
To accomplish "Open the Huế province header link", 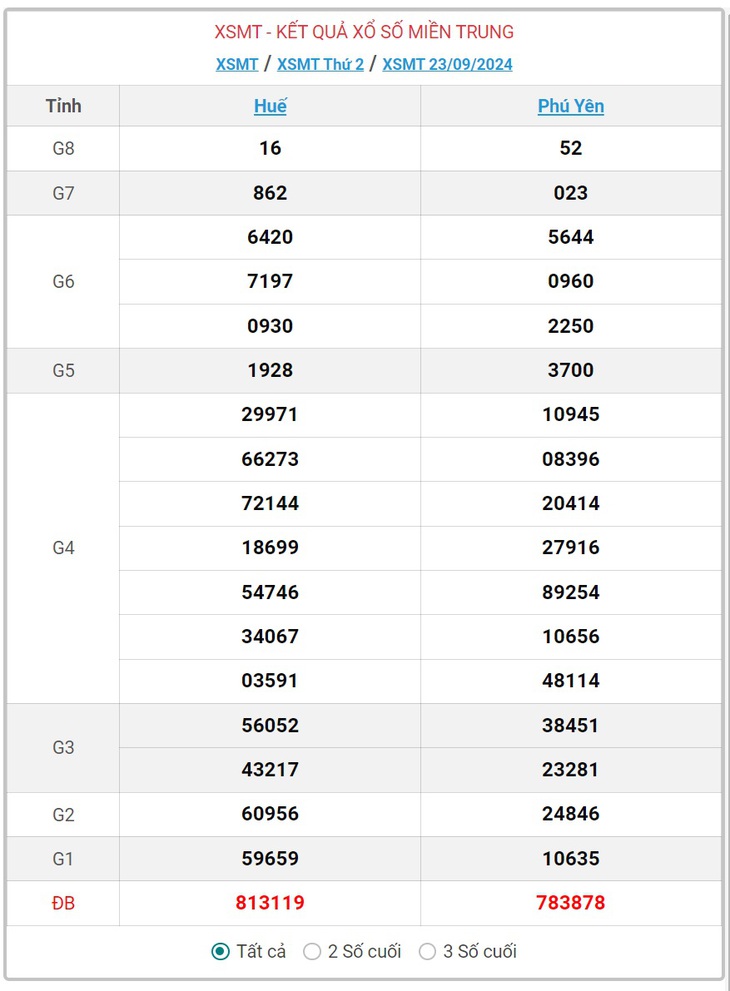I will (x=270, y=106).
